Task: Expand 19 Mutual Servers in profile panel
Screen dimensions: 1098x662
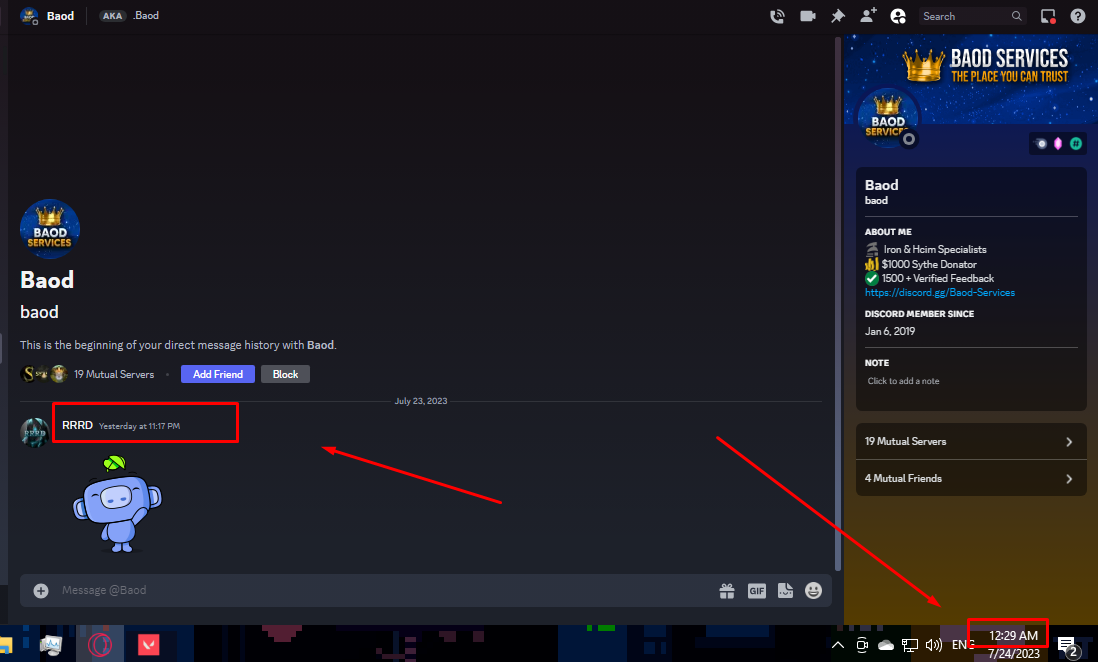Action: pyautogui.click(x=971, y=441)
